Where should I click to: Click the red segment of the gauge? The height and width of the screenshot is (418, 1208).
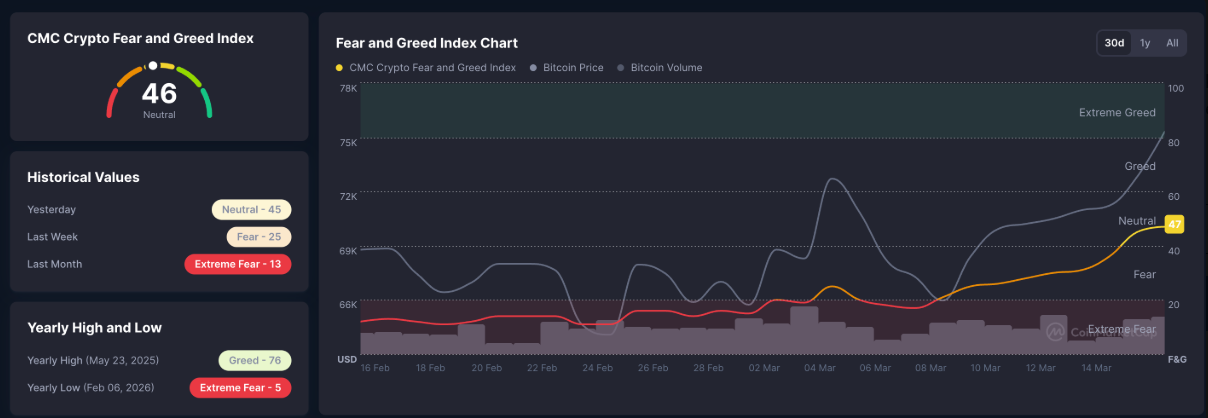[113, 102]
